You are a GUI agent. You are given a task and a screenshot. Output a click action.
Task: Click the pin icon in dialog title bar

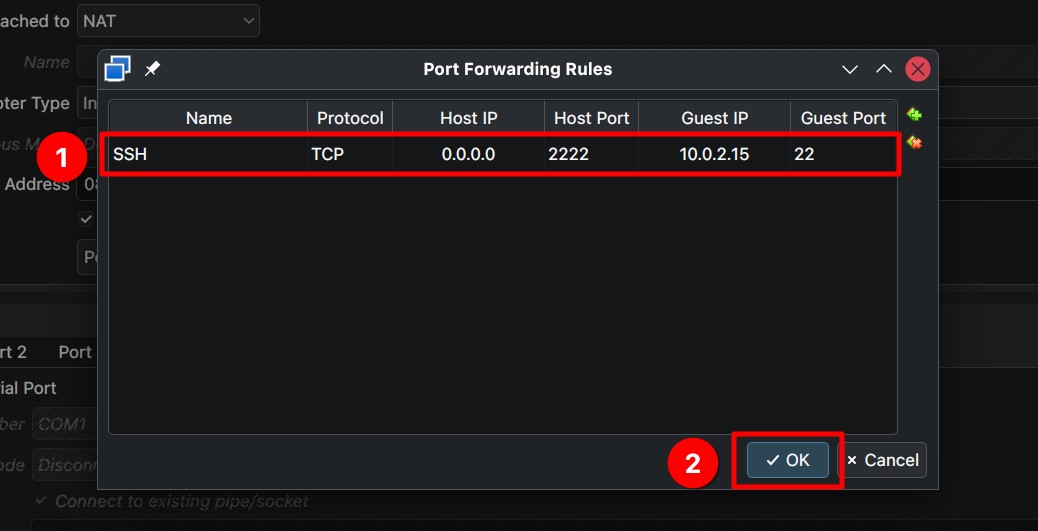click(x=152, y=69)
